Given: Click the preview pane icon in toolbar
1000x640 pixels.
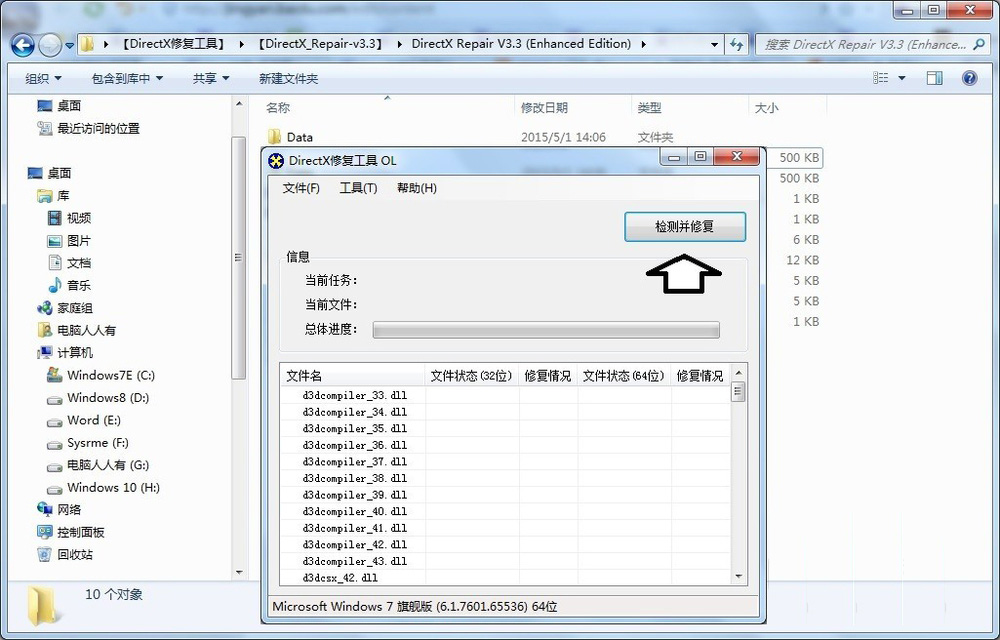Looking at the screenshot, I should 935,77.
